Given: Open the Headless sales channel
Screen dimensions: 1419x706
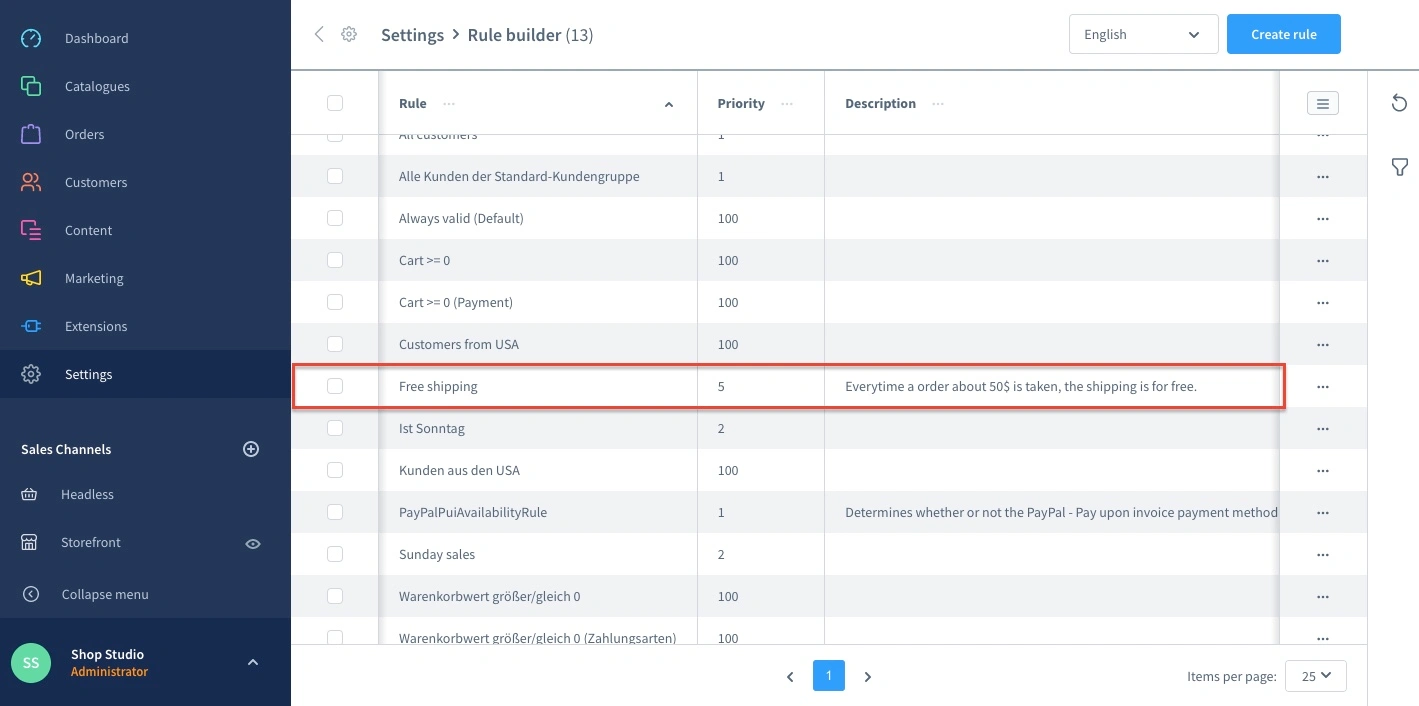Looking at the screenshot, I should coord(87,494).
